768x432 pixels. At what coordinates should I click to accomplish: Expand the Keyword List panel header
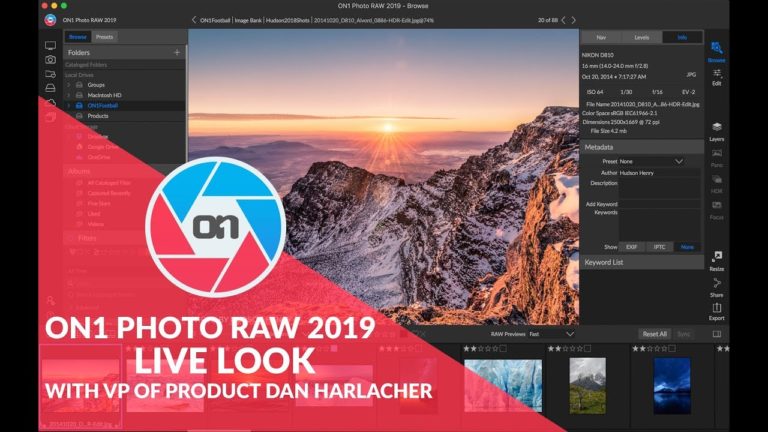click(642, 262)
